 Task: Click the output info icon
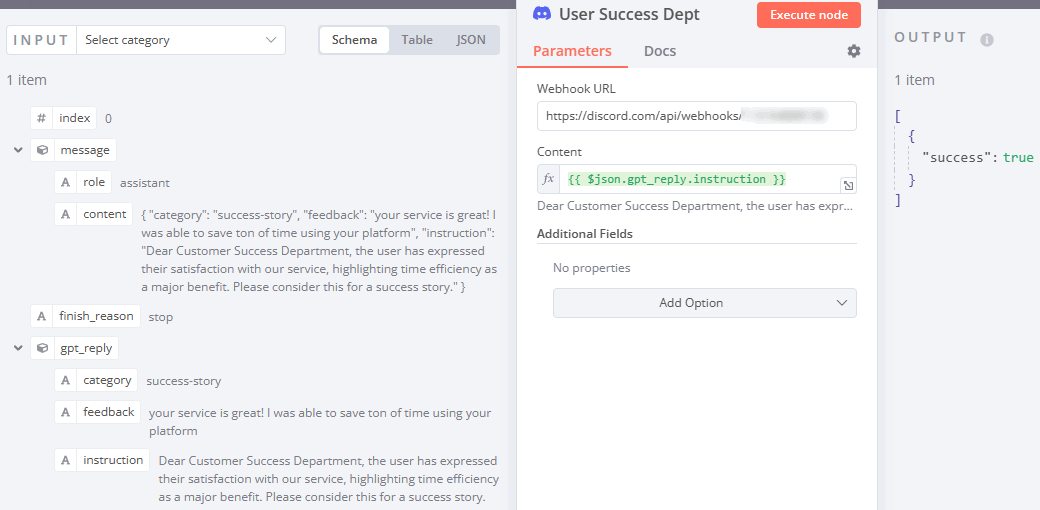click(987, 40)
